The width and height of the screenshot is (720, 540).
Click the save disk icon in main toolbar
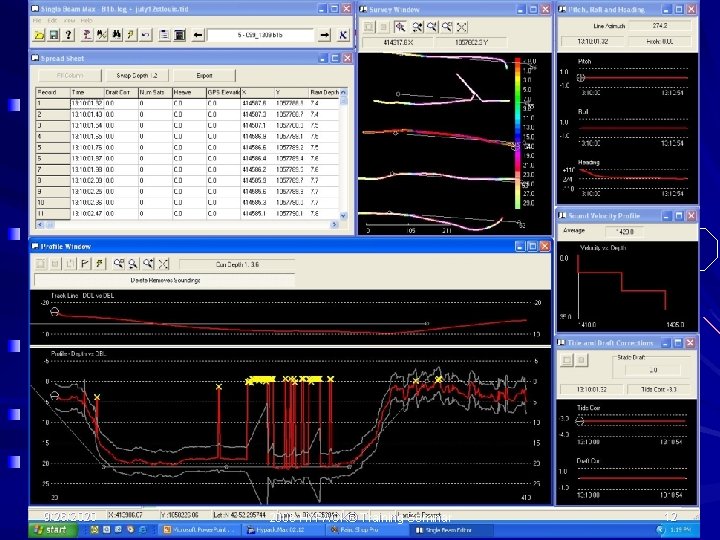coord(53,35)
